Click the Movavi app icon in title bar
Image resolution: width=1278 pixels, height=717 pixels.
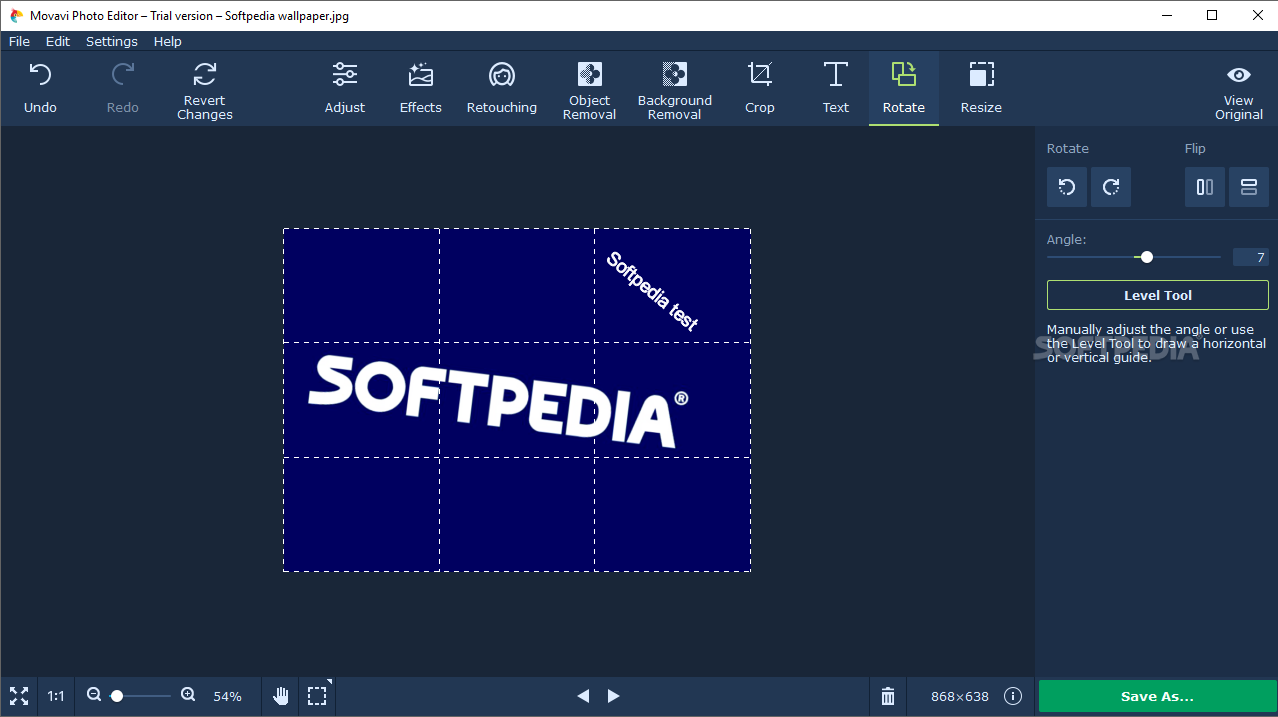coord(16,15)
